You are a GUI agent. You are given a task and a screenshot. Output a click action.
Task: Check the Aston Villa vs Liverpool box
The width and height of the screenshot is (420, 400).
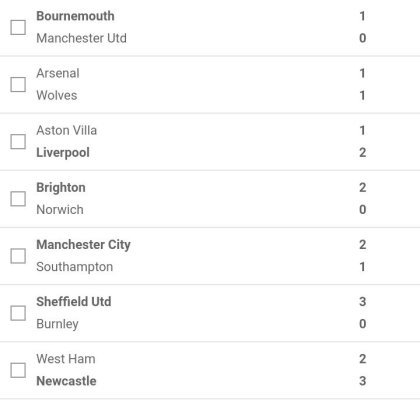(x=18, y=141)
